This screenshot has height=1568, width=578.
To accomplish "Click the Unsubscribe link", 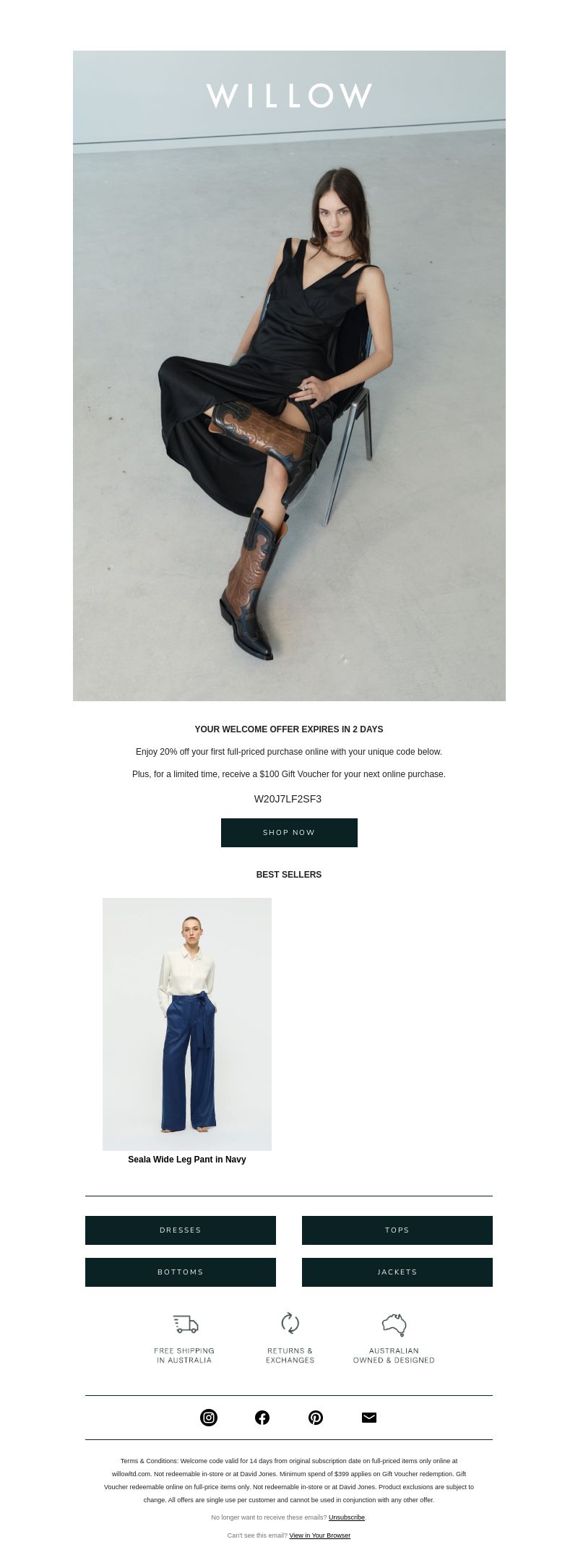I will (x=347, y=1517).
